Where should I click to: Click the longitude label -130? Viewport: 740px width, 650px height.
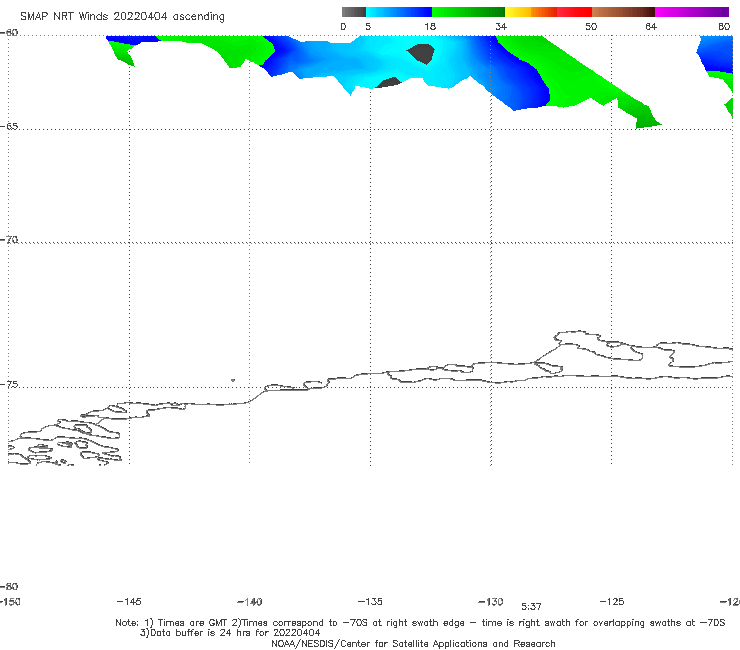[x=491, y=601]
